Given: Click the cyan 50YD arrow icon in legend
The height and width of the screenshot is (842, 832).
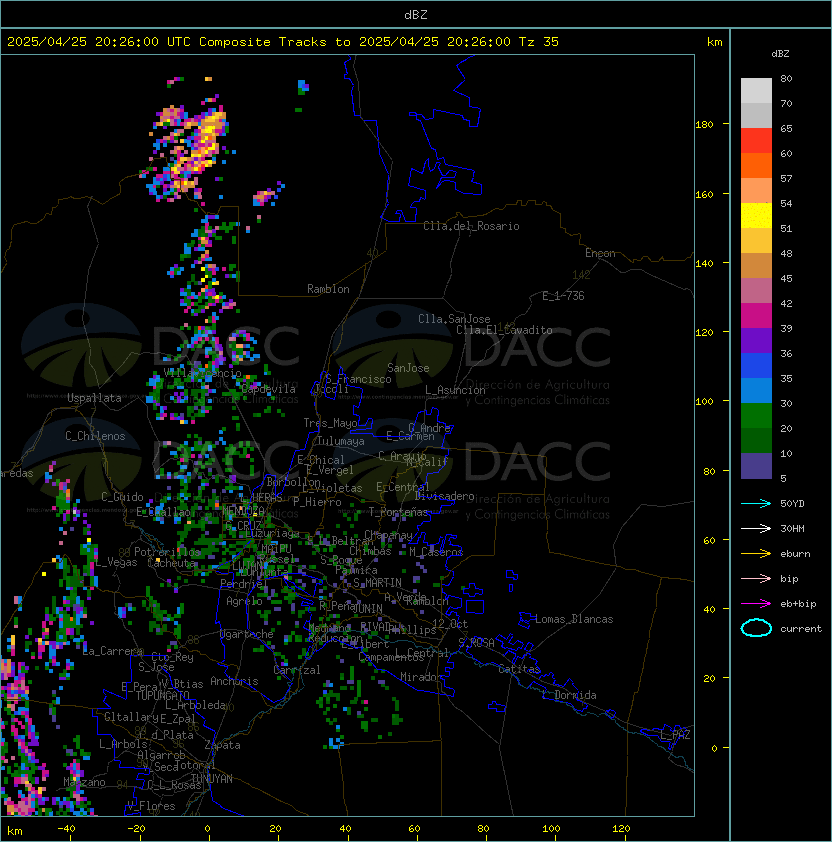Looking at the screenshot, I should (756, 503).
